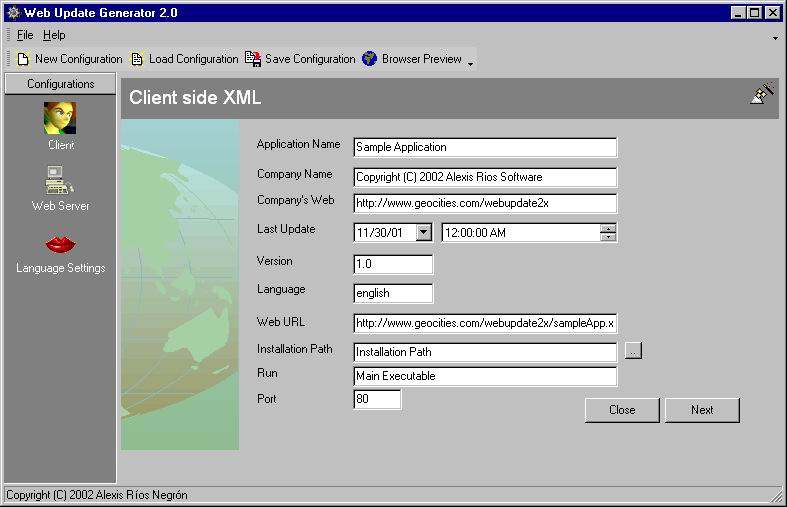The image size is (787, 507).
Task: Click the Load Configuration toolbar icon
Action: 138,59
